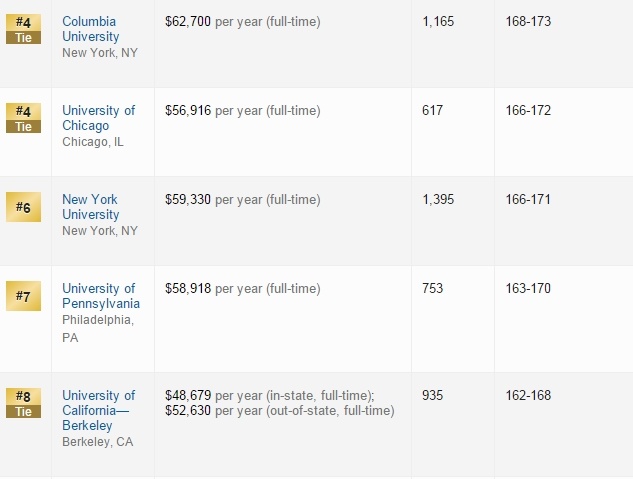The image size is (633, 479).
Task: Select the $59,330 tuition for NYU
Action: pyautogui.click(x=188, y=199)
